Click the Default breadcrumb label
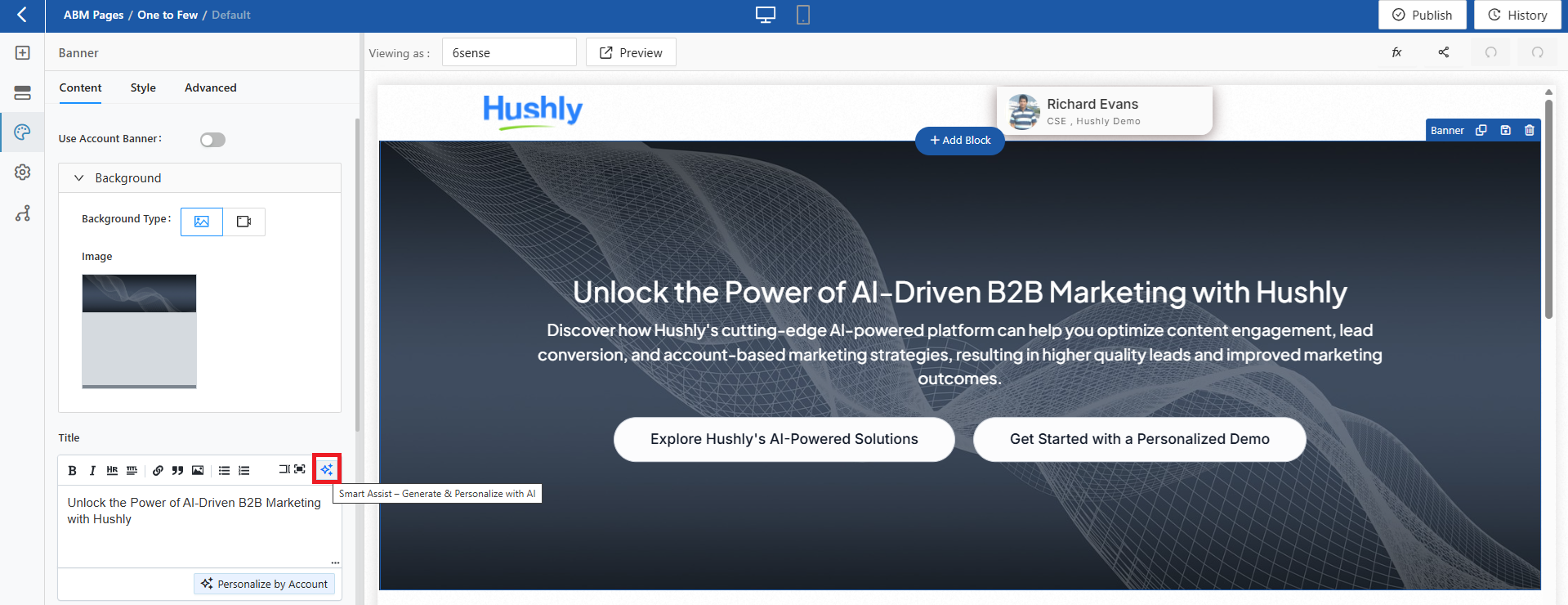The image size is (1568, 605). (231, 15)
